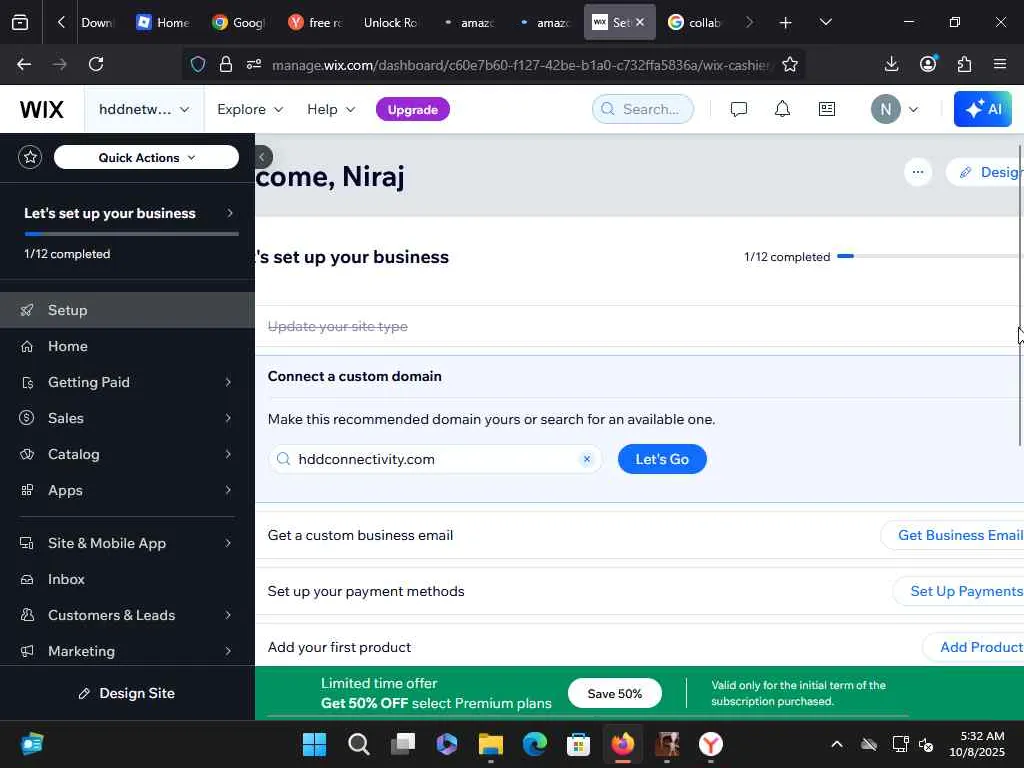Open Windows taskbar search

359,744
